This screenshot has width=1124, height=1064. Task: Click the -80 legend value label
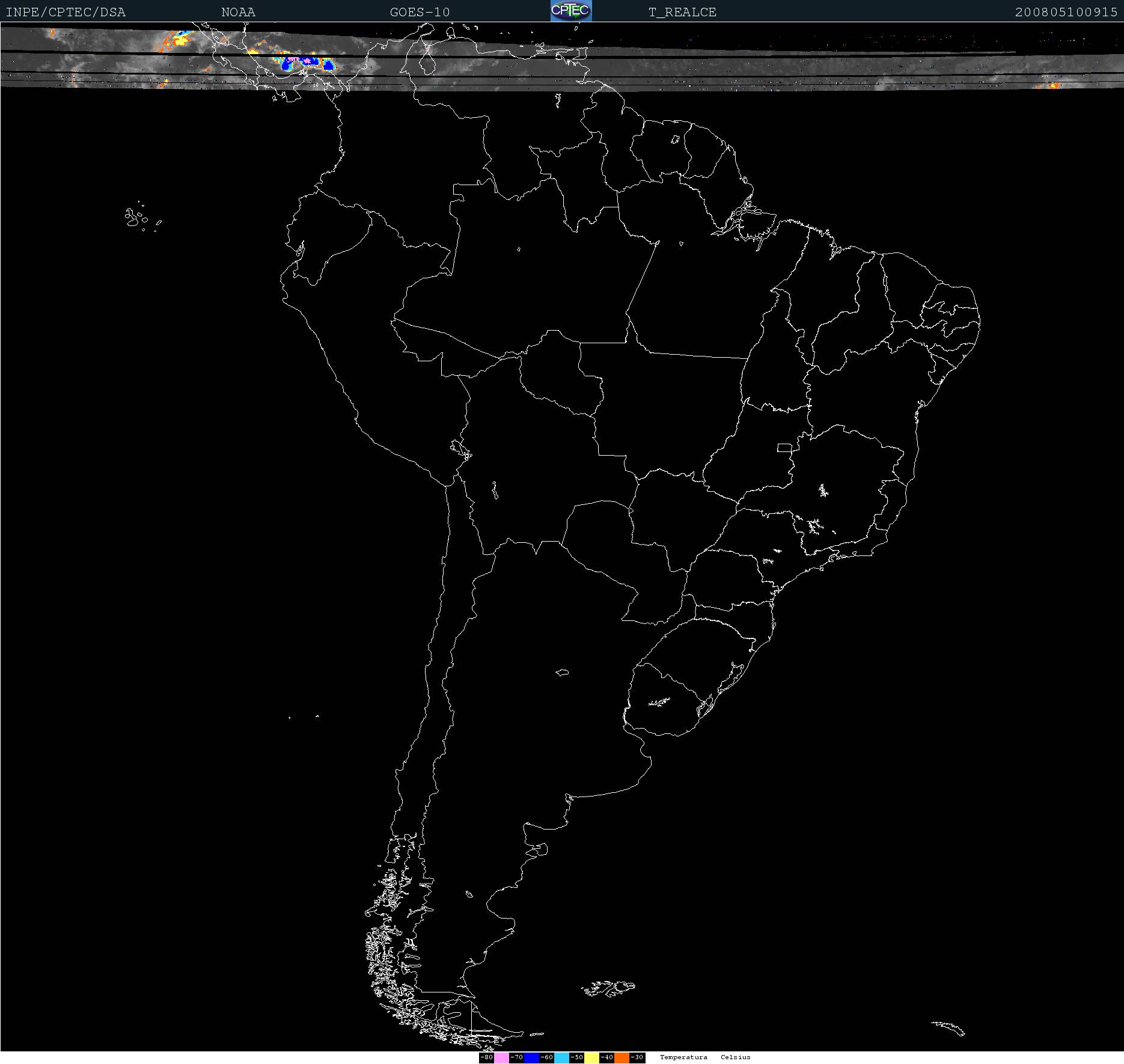pyautogui.click(x=486, y=1057)
